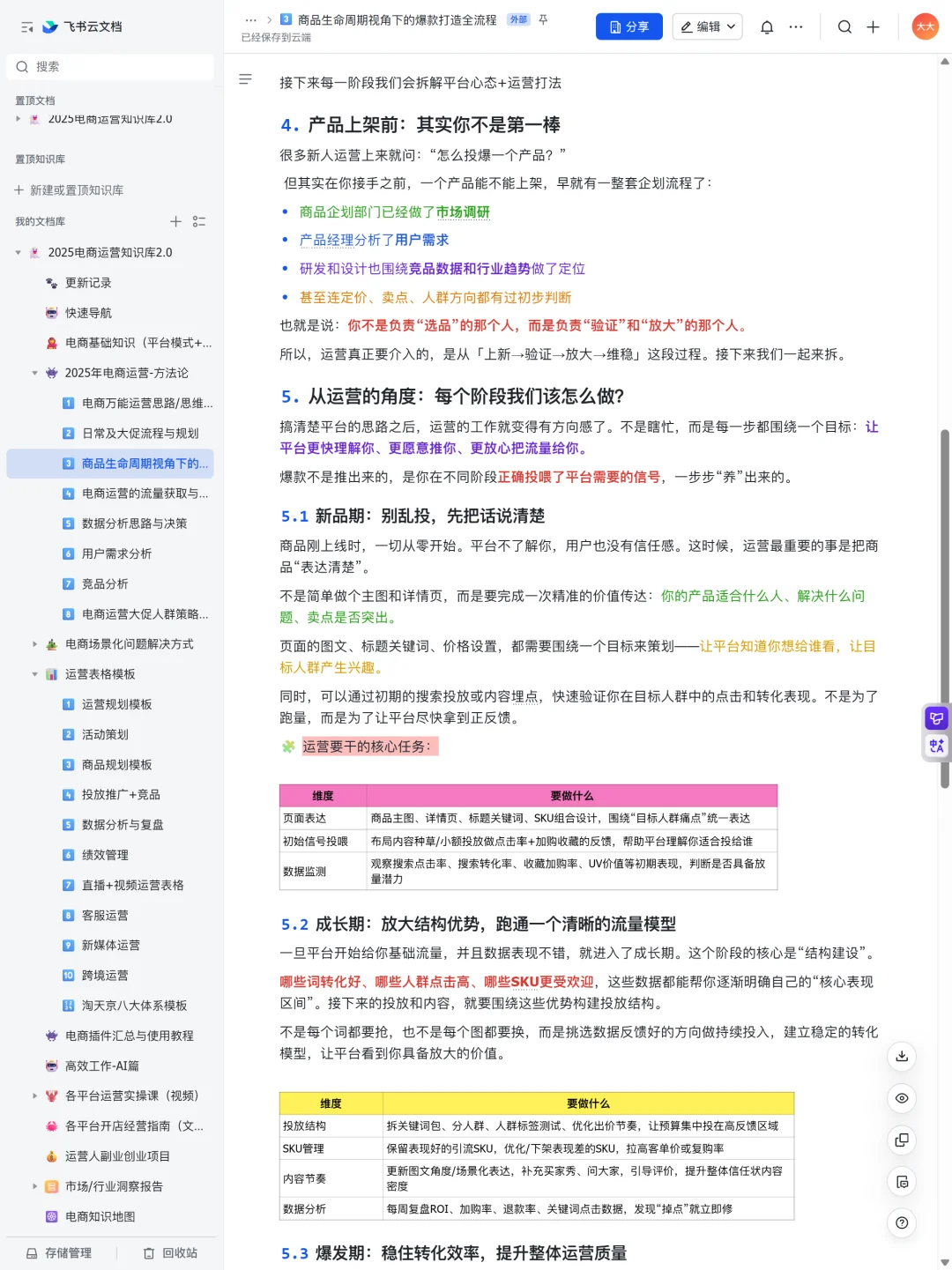
Task: Open the AI assistant floating icon
Action: coord(936,718)
